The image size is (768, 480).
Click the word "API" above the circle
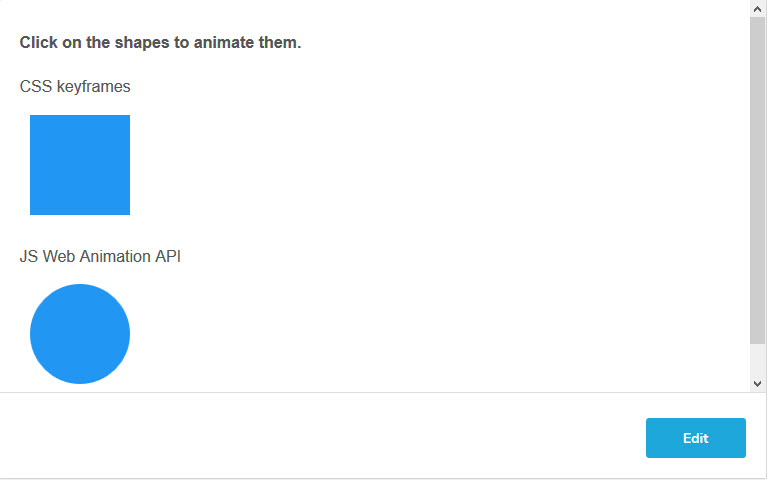click(x=167, y=257)
